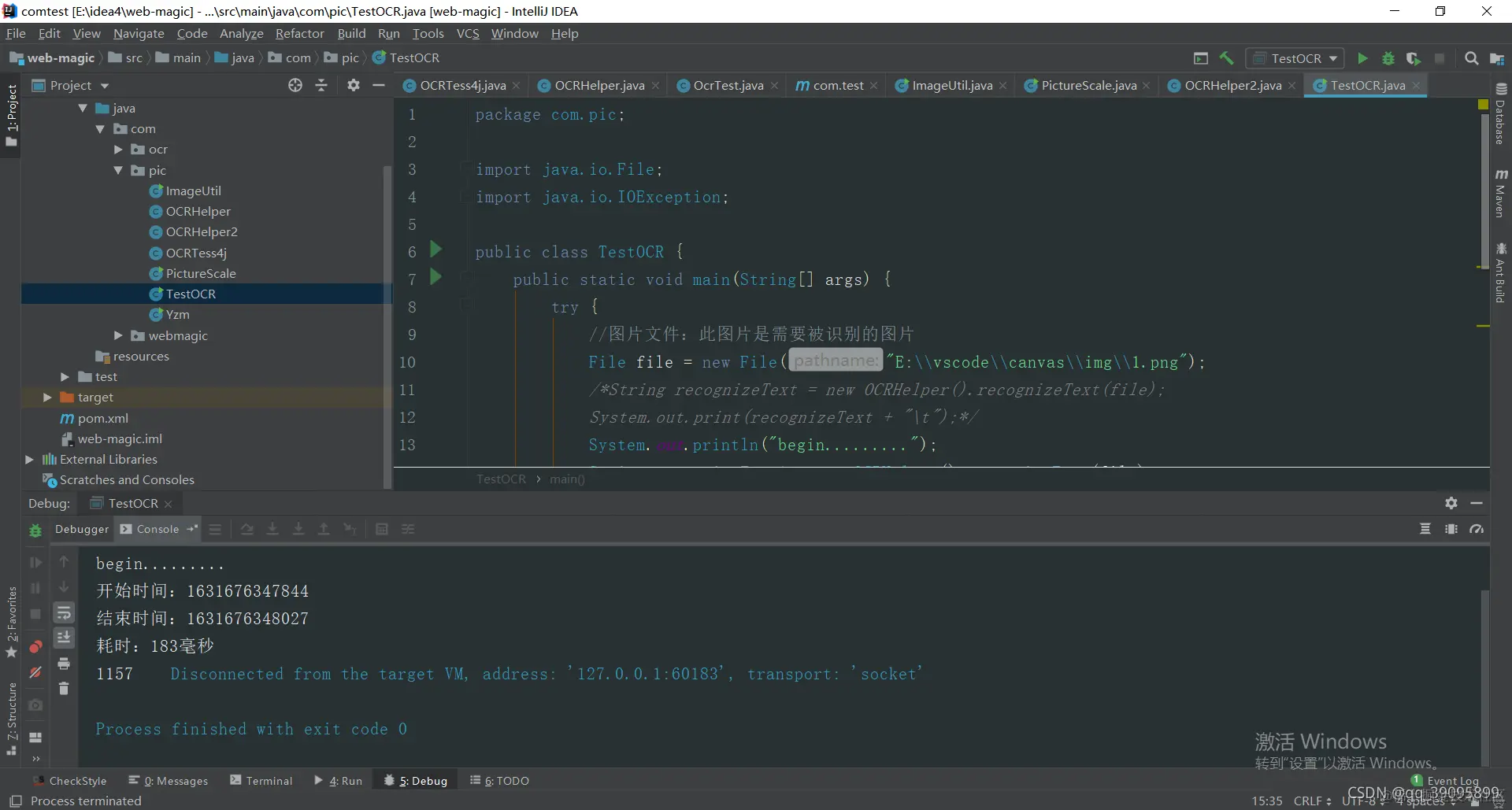Start debugging with the bug icon in top toolbar

1388,58
